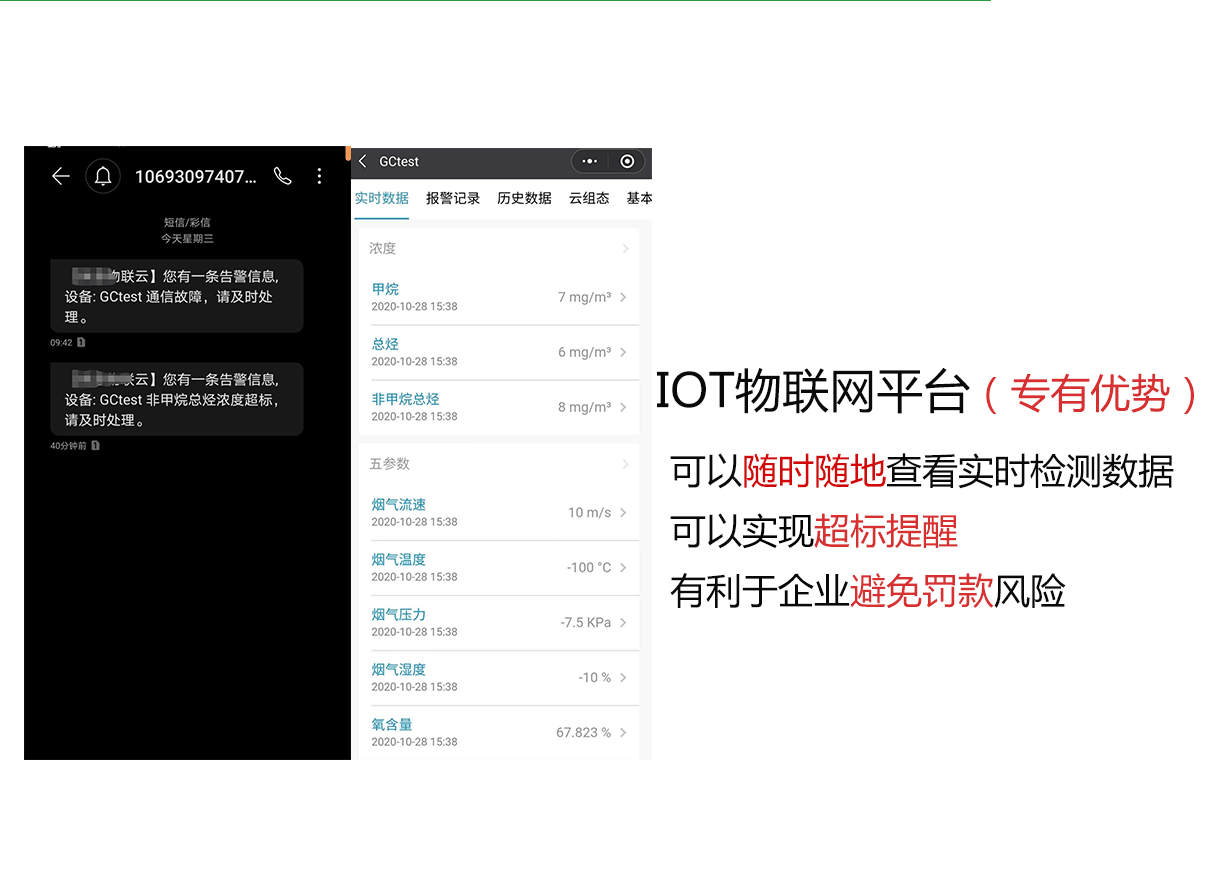Viewport: 1214px width, 880px height.
Task: Select the -100 °C temperature value
Action: tap(589, 567)
